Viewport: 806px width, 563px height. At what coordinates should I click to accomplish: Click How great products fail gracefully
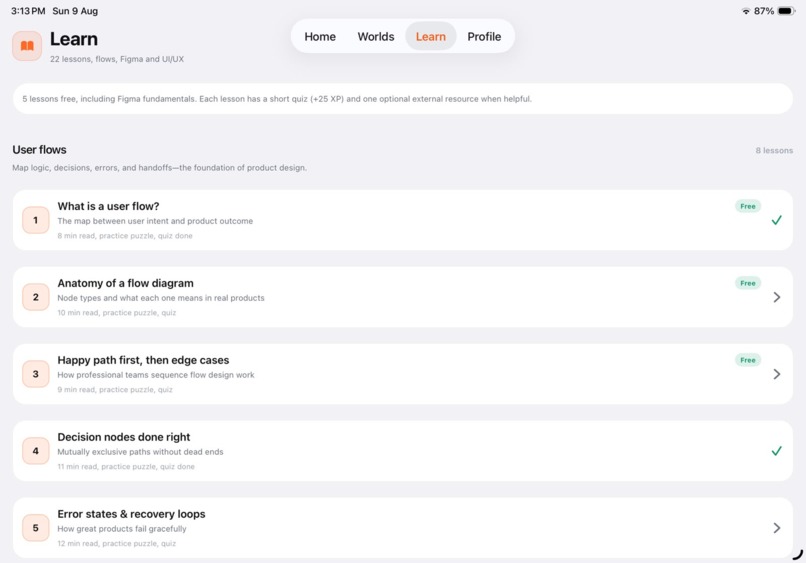click(122, 529)
